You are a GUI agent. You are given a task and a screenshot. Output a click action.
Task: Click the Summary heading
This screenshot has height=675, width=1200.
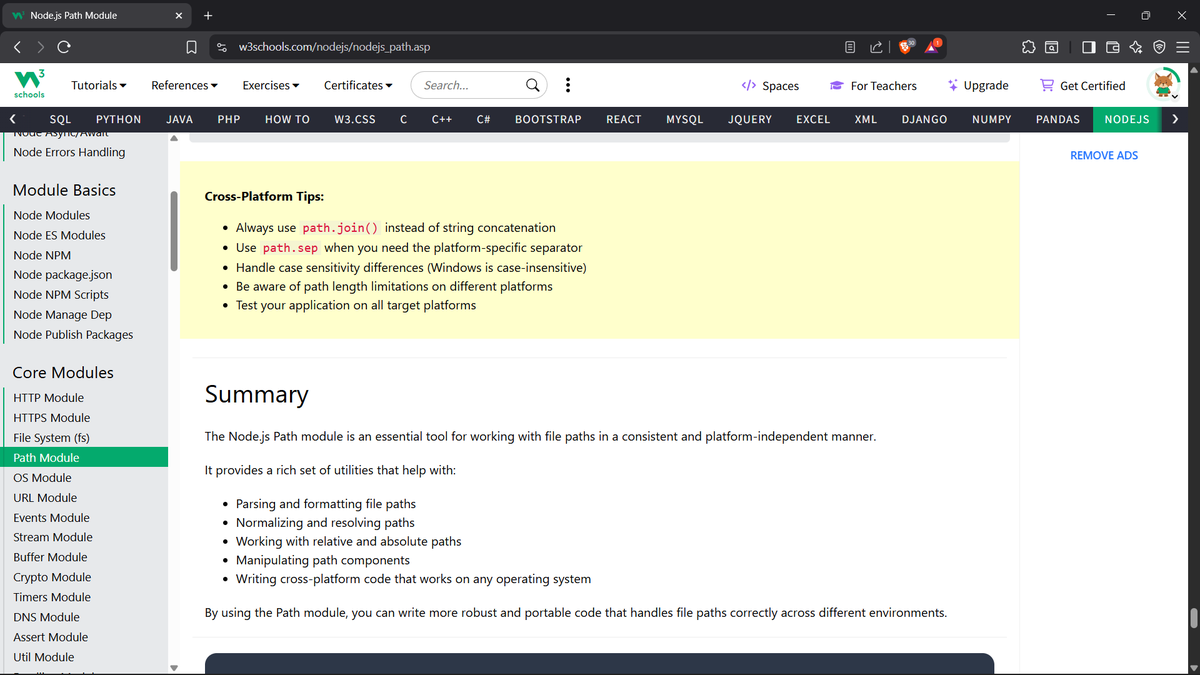(257, 394)
